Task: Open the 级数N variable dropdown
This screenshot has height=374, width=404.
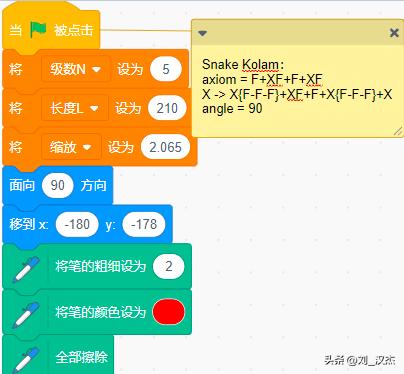Action: coord(76,69)
